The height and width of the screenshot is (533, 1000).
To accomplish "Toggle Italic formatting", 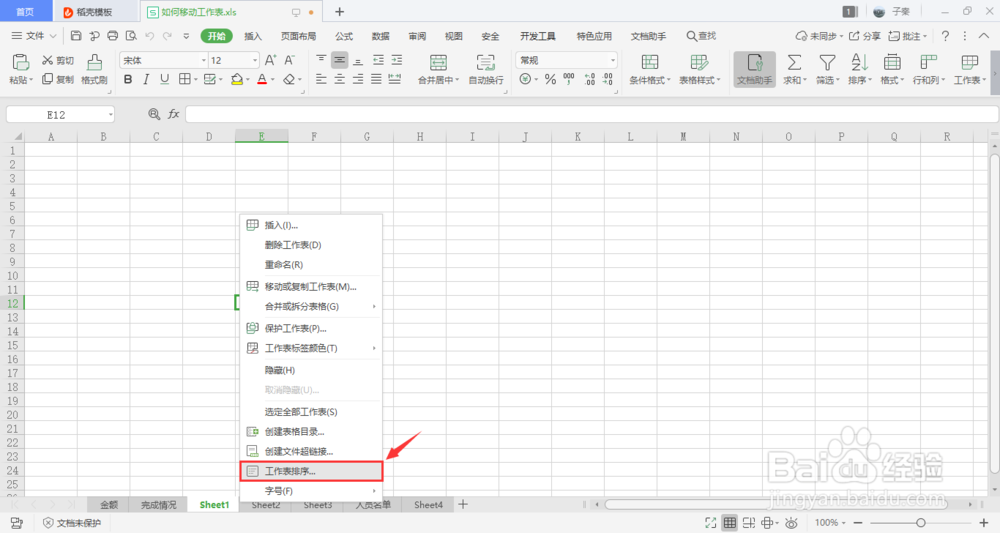I will click(146, 79).
